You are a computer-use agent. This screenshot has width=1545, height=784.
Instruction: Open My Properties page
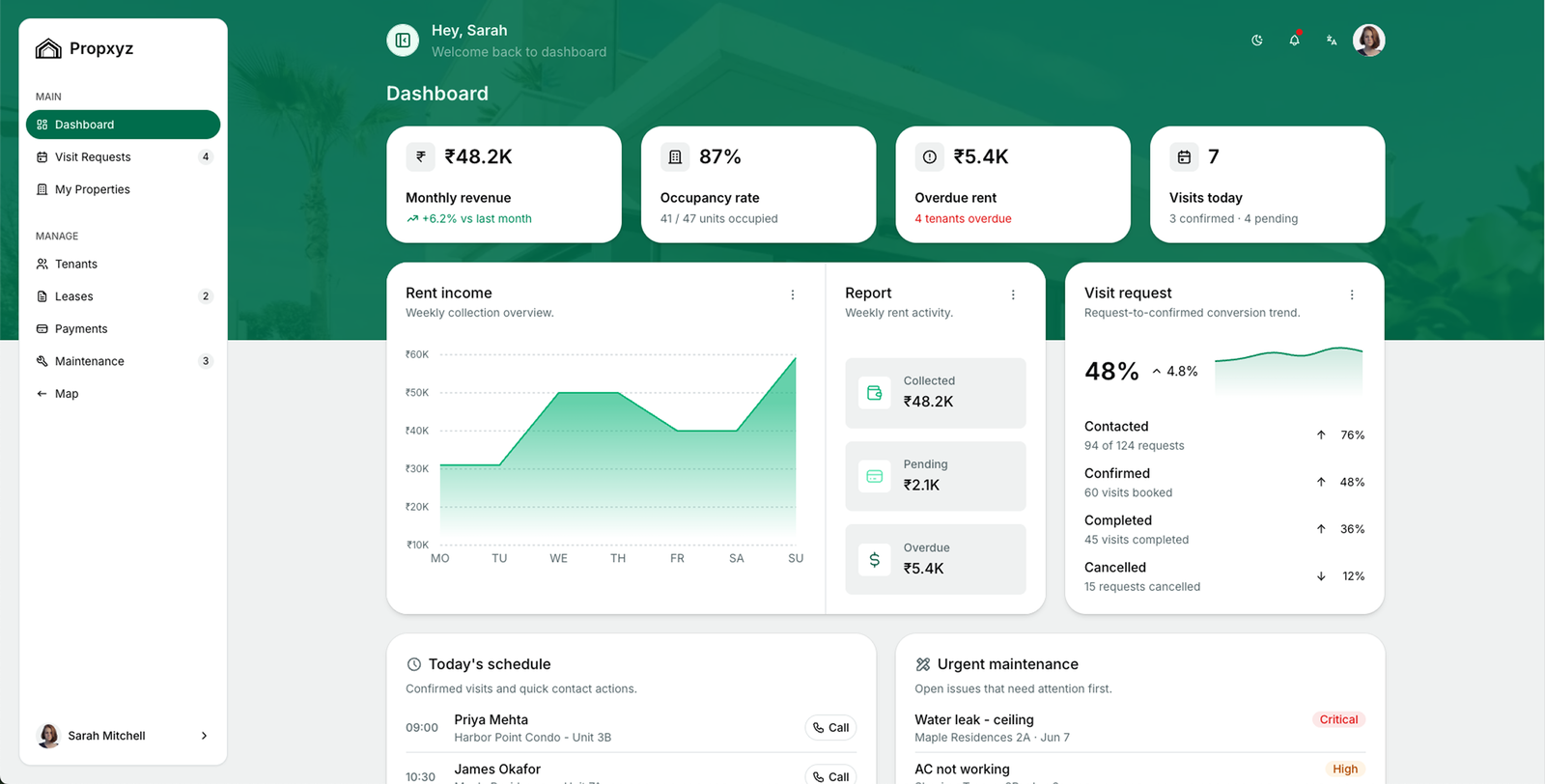(x=124, y=189)
